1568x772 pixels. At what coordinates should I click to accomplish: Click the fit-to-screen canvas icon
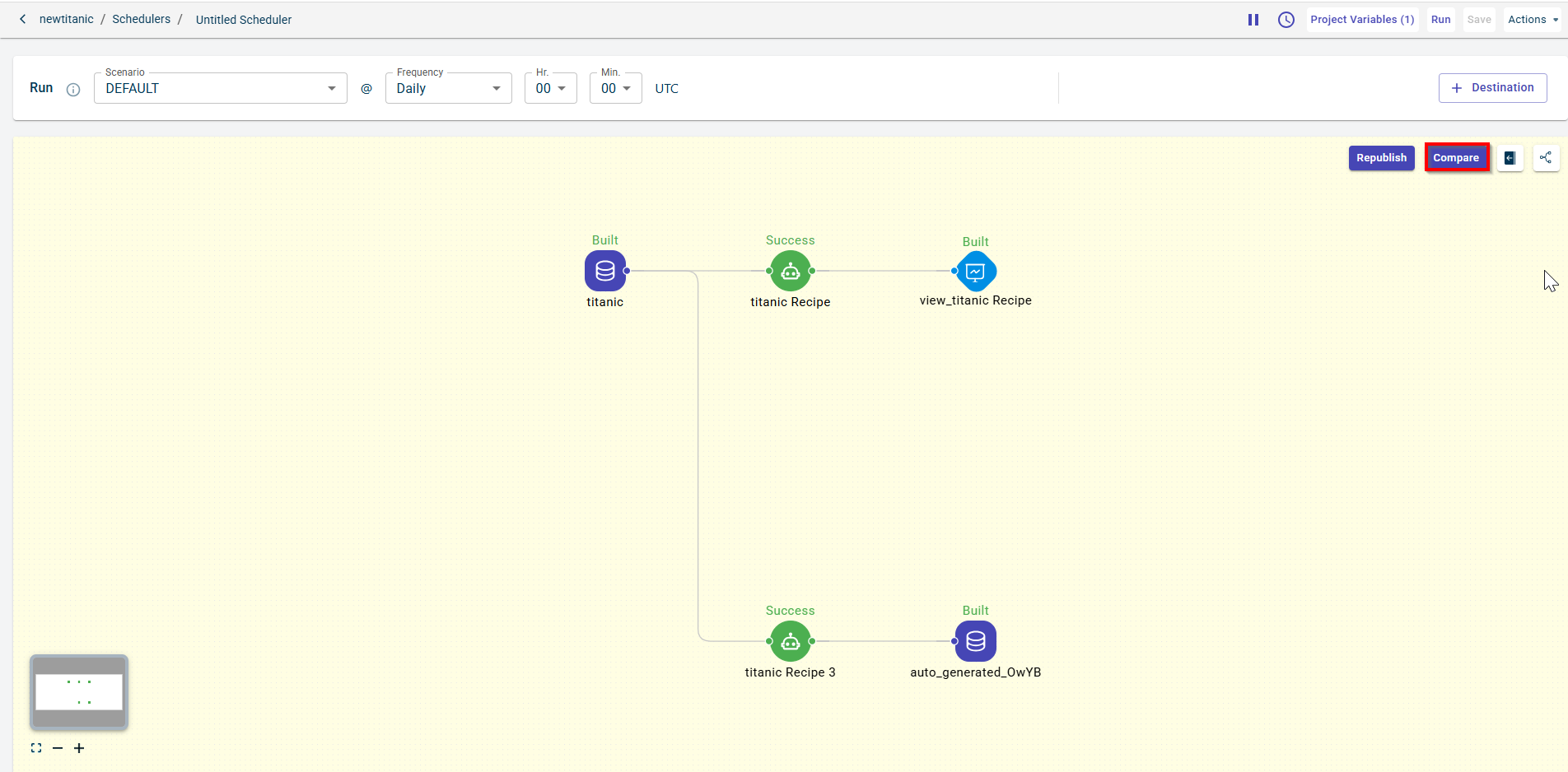click(36, 748)
